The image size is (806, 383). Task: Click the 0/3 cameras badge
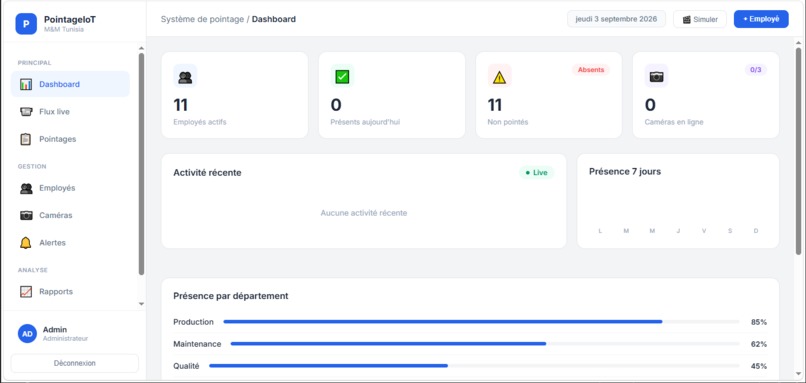[x=756, y=70]
